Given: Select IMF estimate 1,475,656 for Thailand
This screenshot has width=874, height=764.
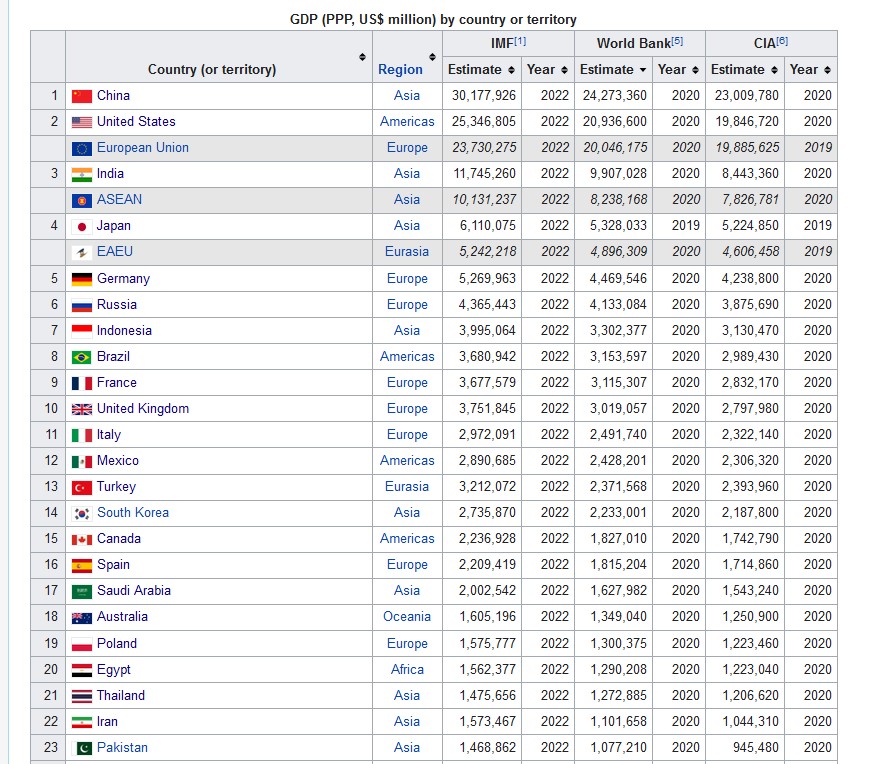Looking at the screenshot, I should [x=488, y=695].
